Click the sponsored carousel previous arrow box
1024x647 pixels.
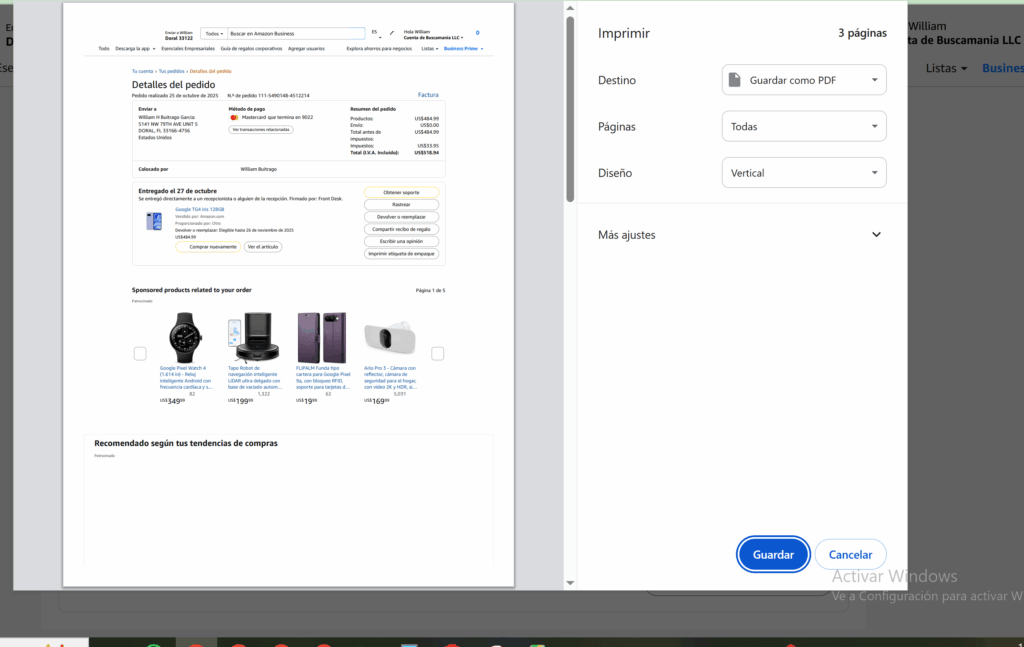[x=140, y=353]
